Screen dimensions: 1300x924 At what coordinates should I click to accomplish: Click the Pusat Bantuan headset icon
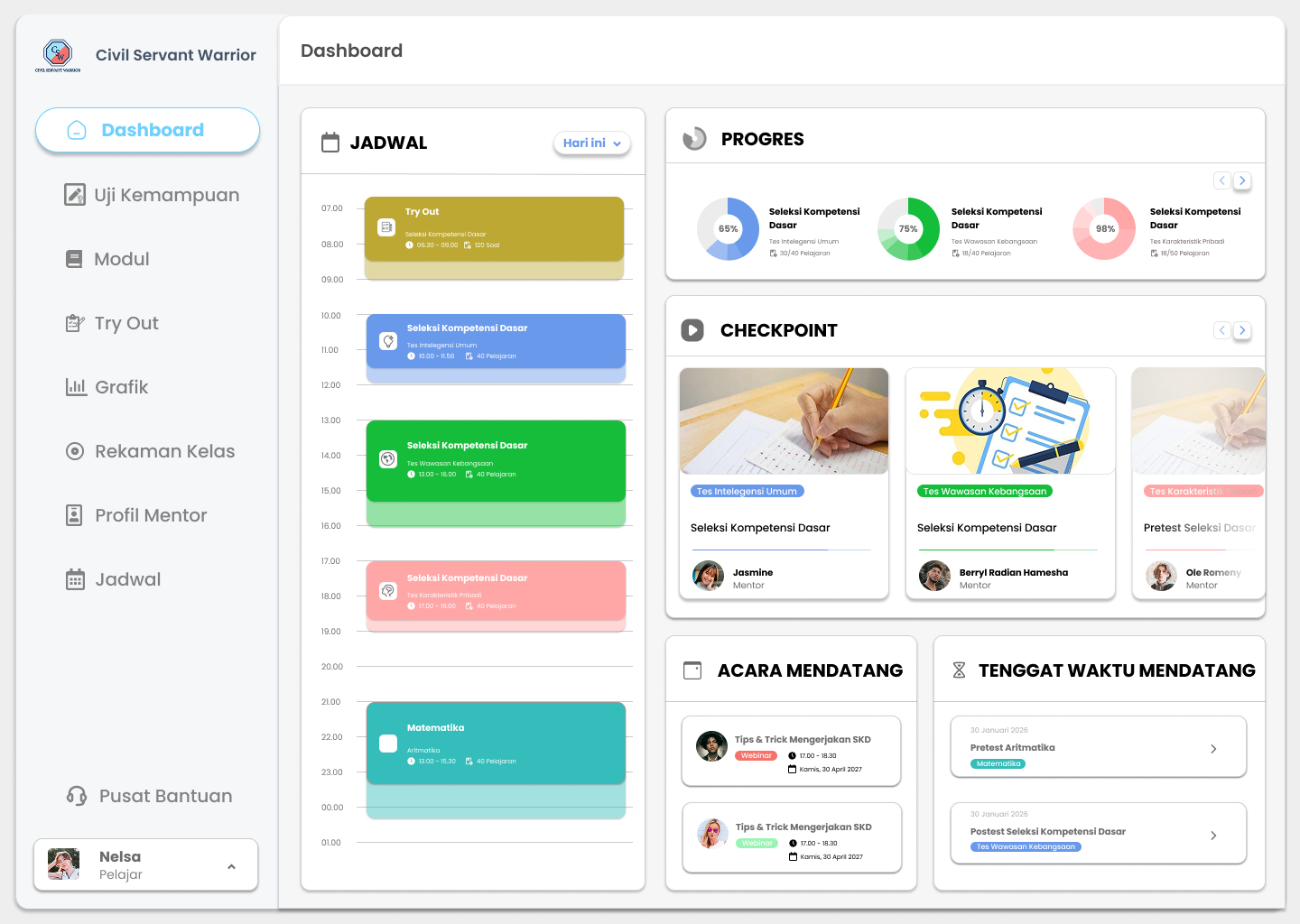pos(76,796)
